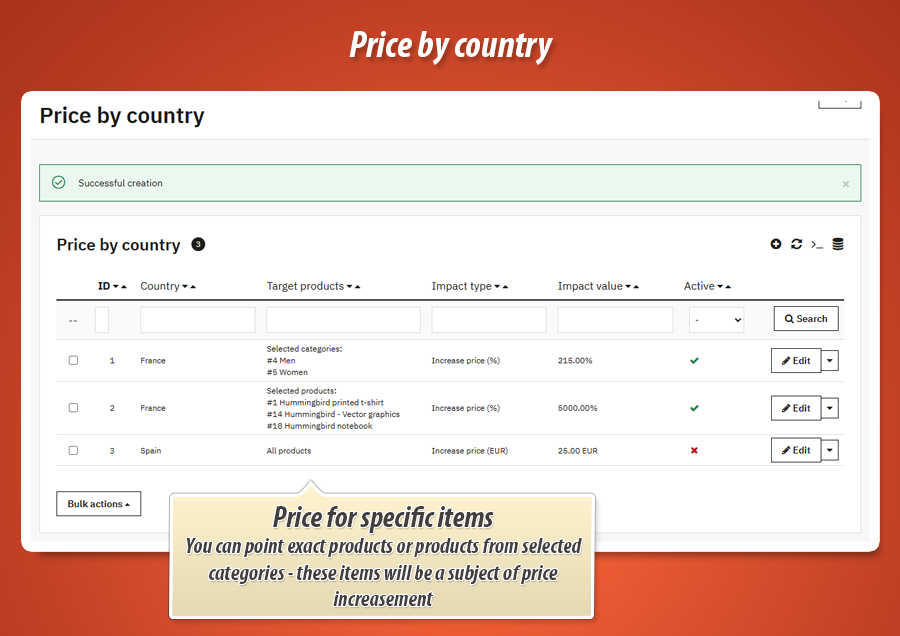Expand the Bulk actions menu
The width and height of the screenshot is (900, 636).
tap(98, 504)
